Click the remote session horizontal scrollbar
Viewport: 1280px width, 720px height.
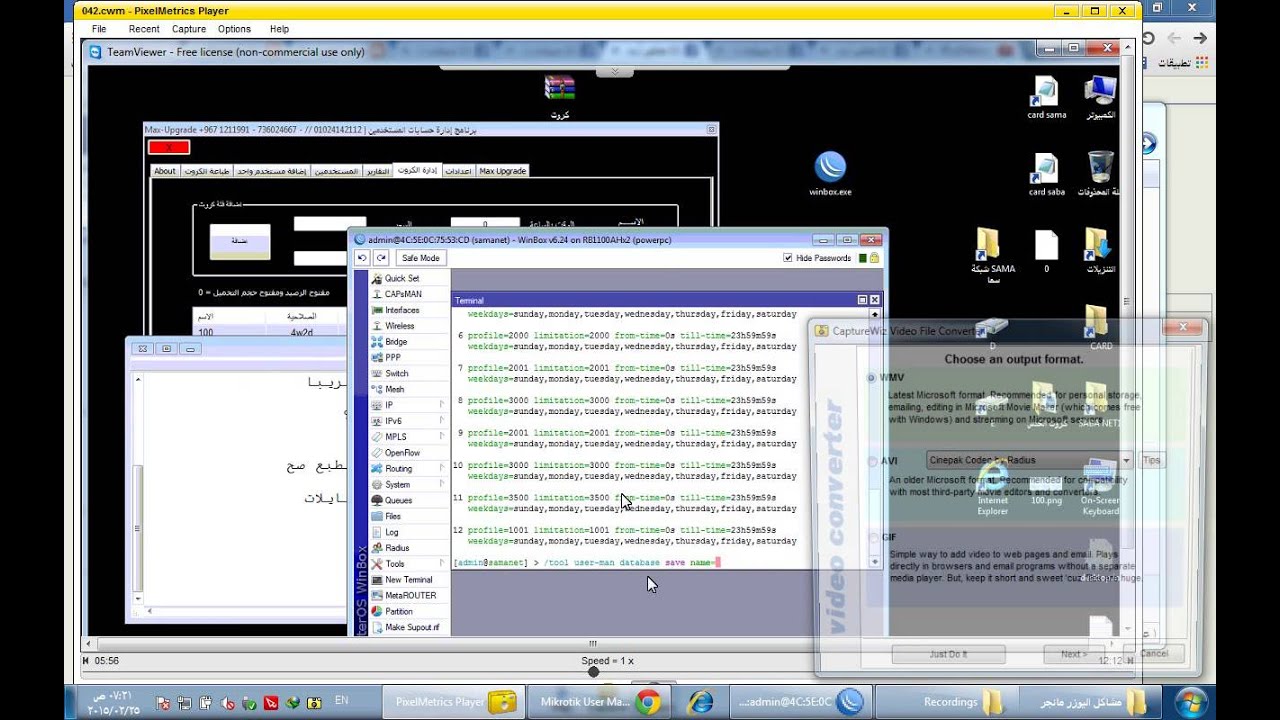(x=600, y=643)
